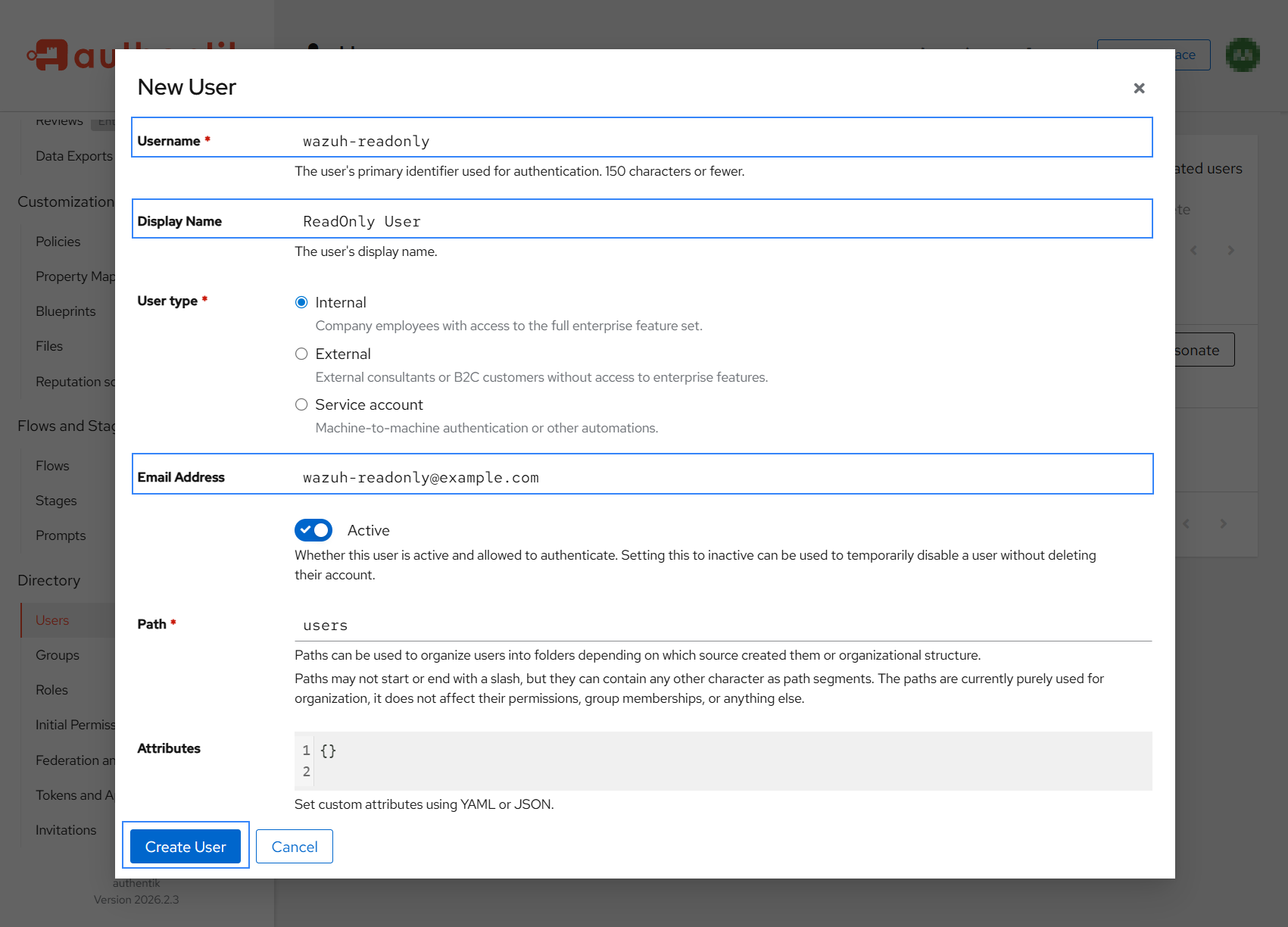Viewport: 1288px width, 927px height.
Task: Edit the Display Name field
Action: [x=723, y=221]
